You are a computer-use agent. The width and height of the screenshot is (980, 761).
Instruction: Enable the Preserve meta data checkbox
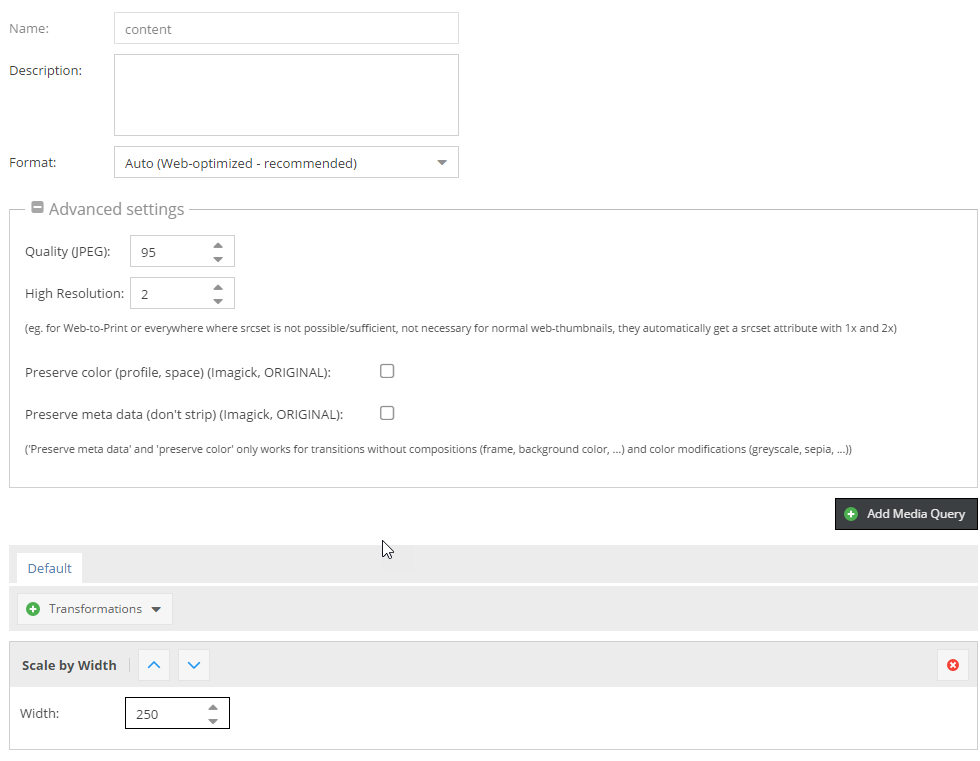(387, 413)
